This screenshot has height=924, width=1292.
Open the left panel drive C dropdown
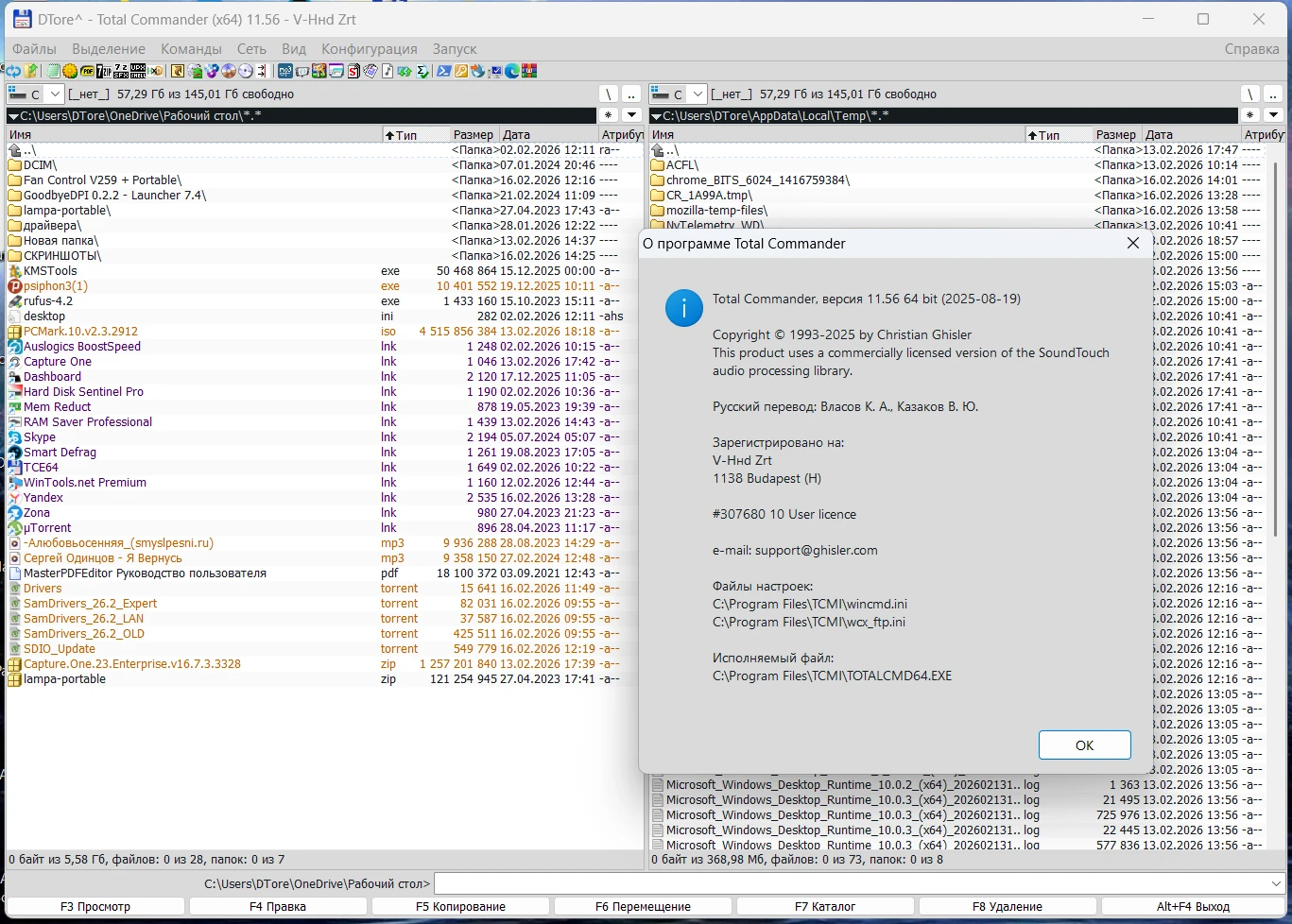point(54,94)
